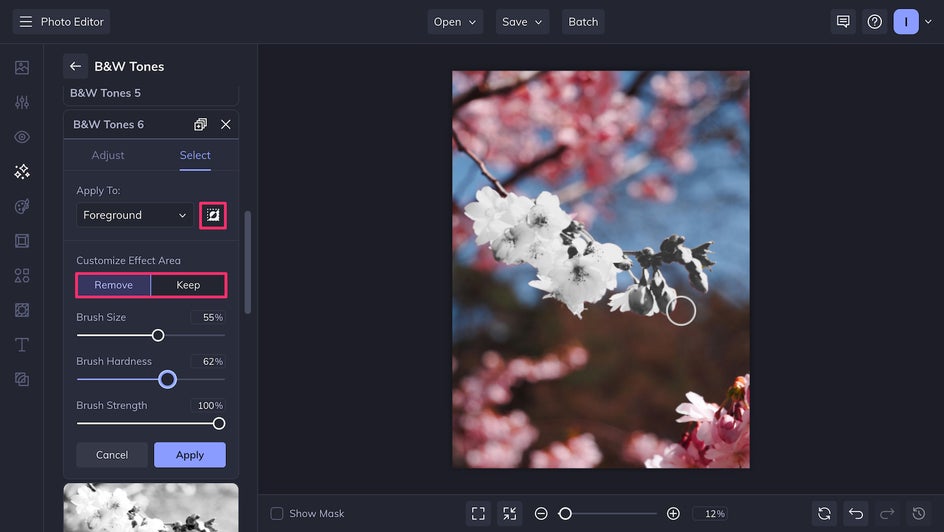944x532 pixels.
Task: Open the Image Manager sidebar icon
Action: [x=22, y=67]
